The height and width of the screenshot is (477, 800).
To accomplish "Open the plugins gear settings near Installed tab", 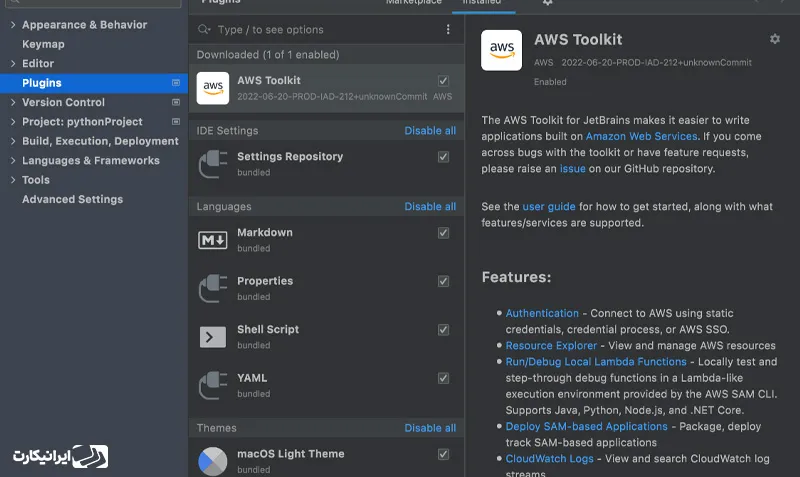I will coord(547,2).
